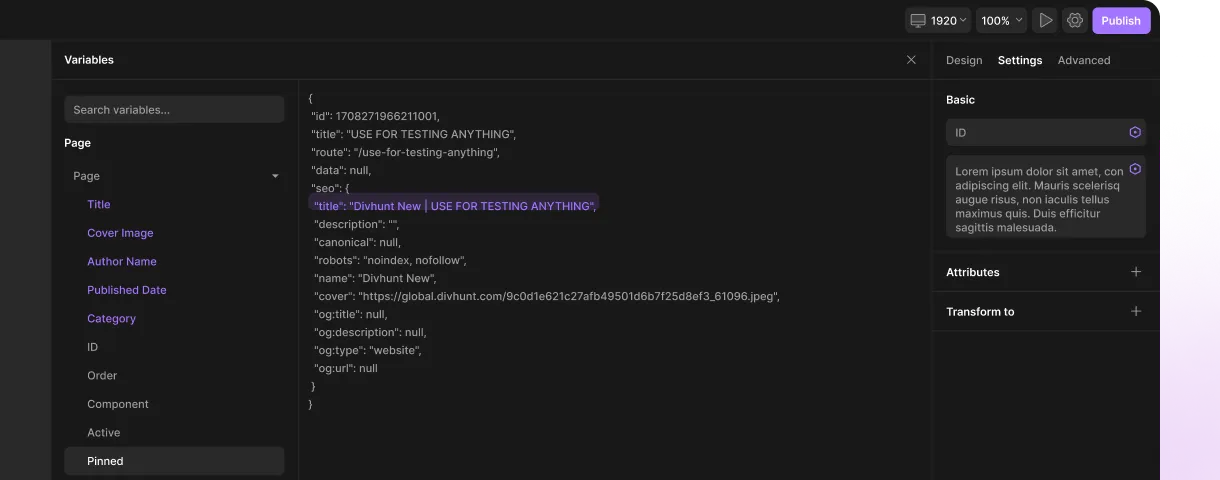Focus the Search variables field
Screen dimensions: 1220x480
point(174,109)
